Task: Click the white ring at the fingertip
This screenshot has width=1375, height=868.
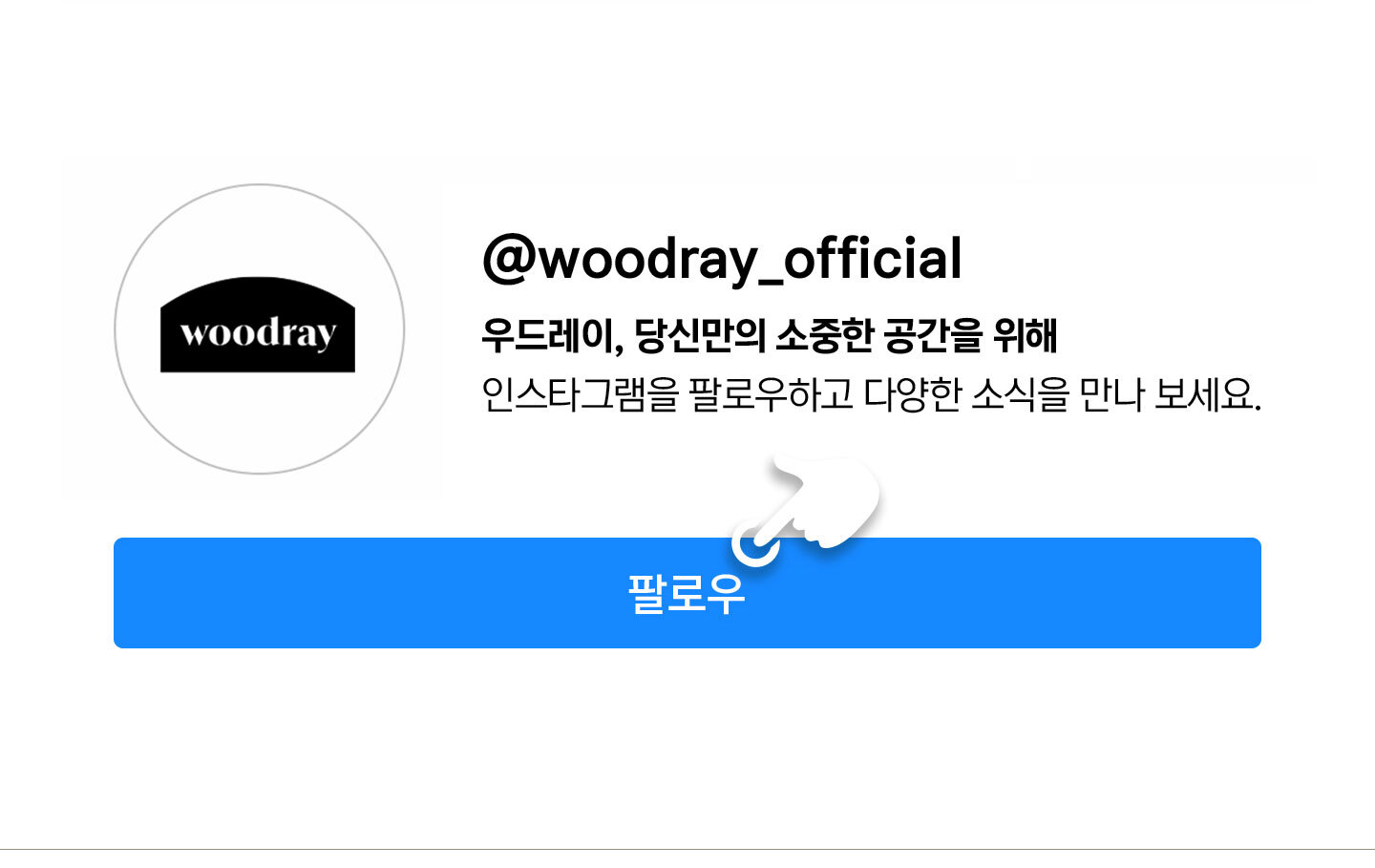Action: click(755, 544)
